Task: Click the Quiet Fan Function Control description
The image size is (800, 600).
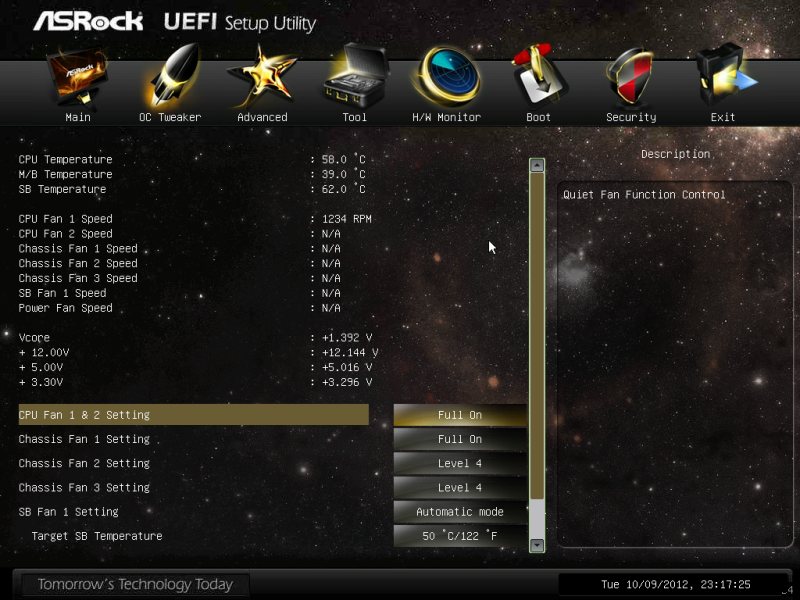Action: click(x=644, y=194)
